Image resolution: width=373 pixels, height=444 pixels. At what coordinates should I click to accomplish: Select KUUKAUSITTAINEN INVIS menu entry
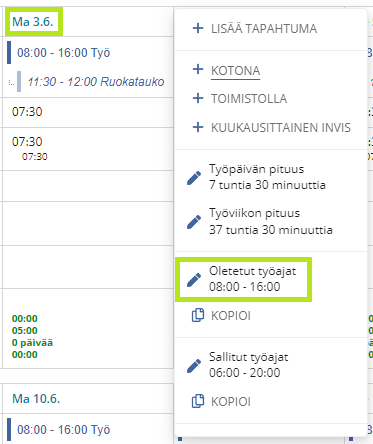pyautogui.click(x=281, y=128)
